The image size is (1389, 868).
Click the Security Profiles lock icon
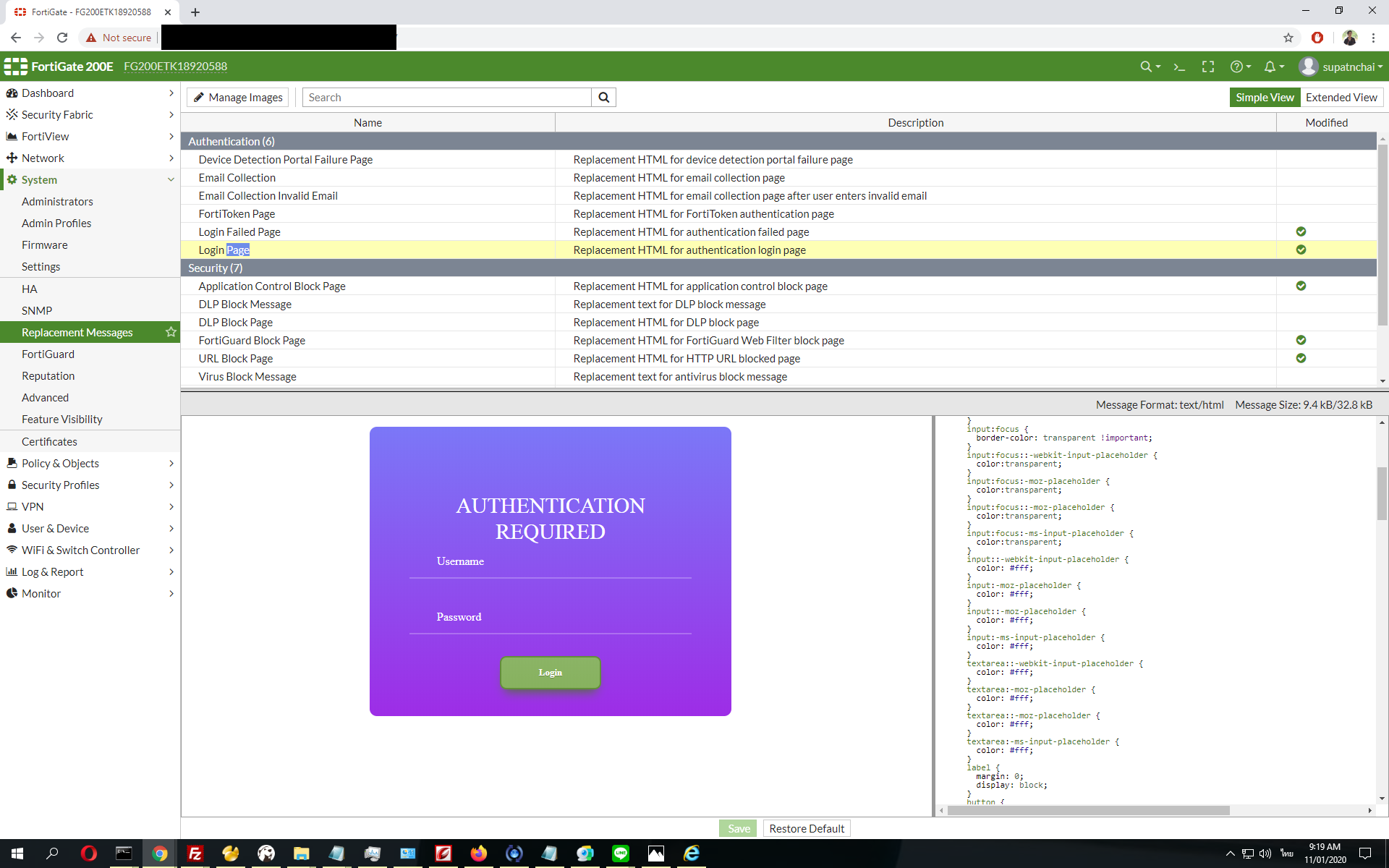12,485
